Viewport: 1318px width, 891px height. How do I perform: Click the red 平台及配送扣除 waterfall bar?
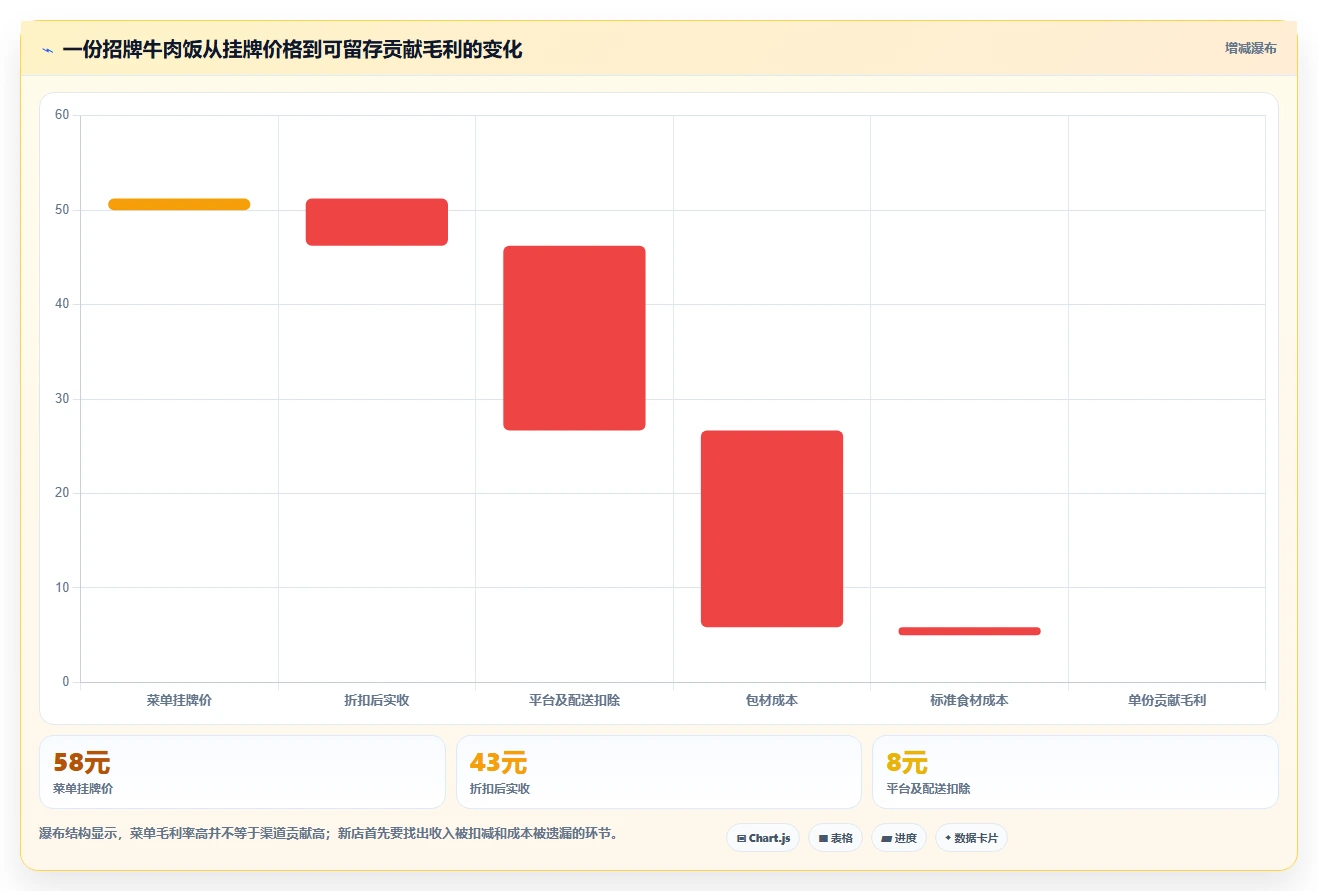point(574,338)
